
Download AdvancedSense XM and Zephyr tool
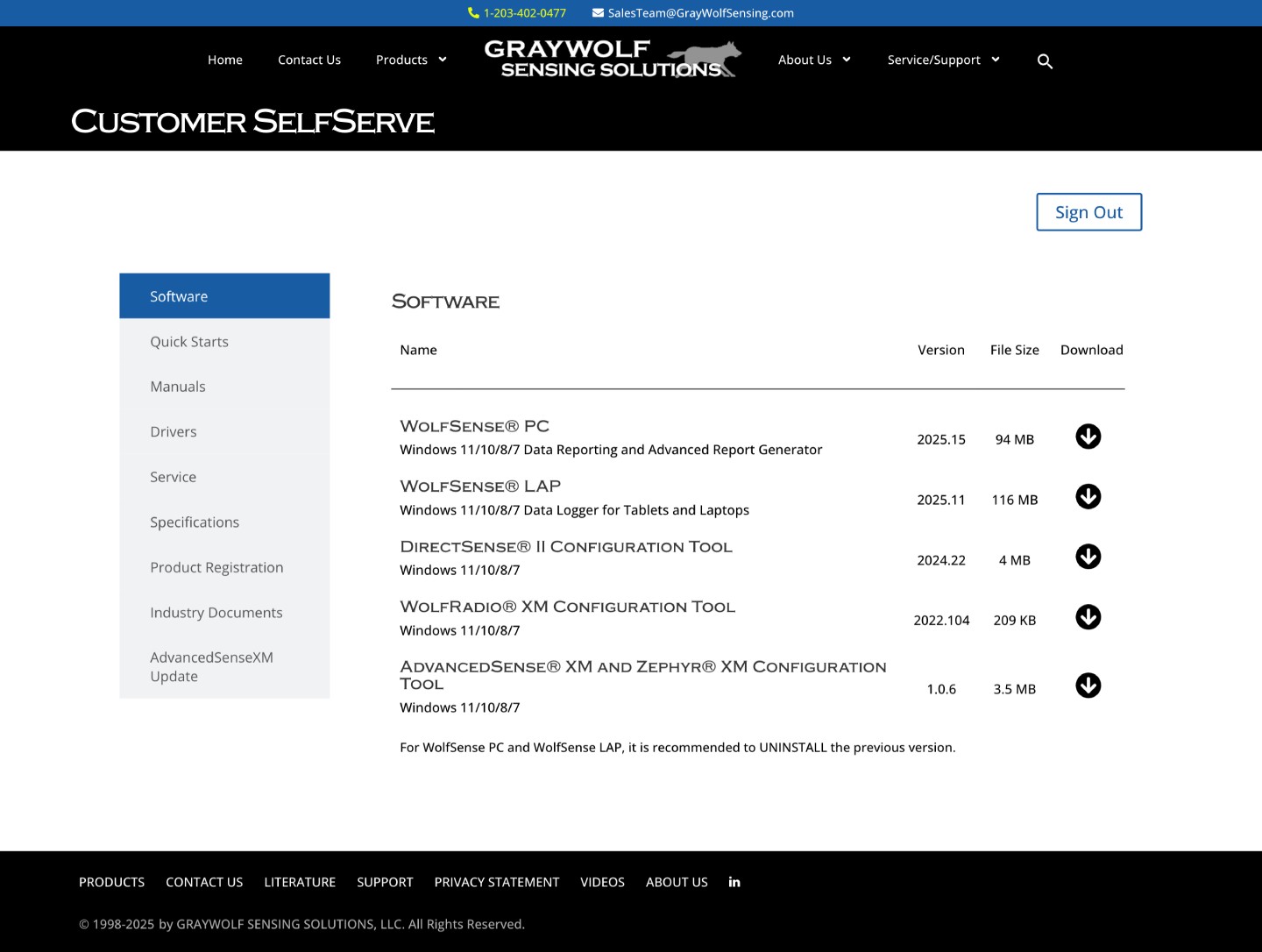click(1088, 686)
